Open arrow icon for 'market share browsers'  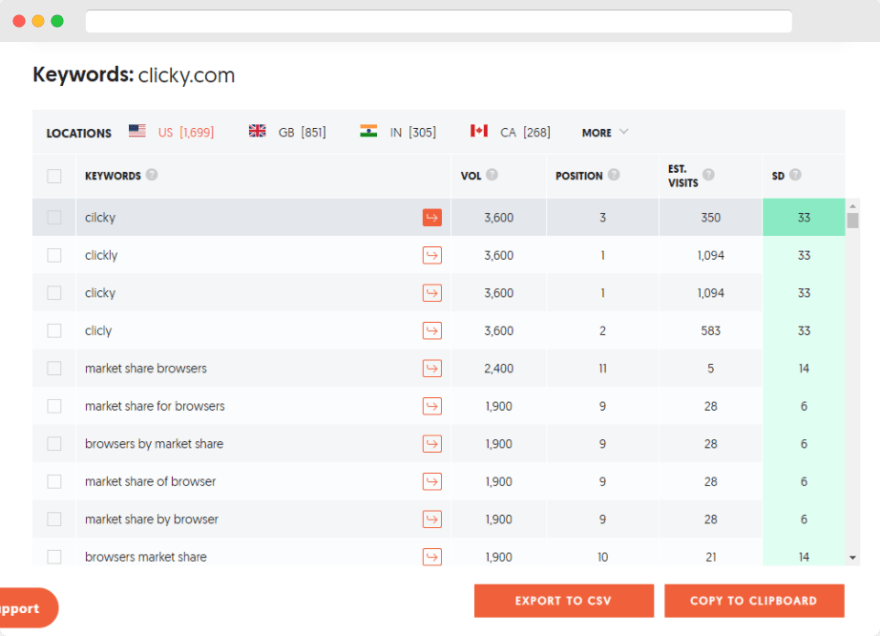coord(432,368)
